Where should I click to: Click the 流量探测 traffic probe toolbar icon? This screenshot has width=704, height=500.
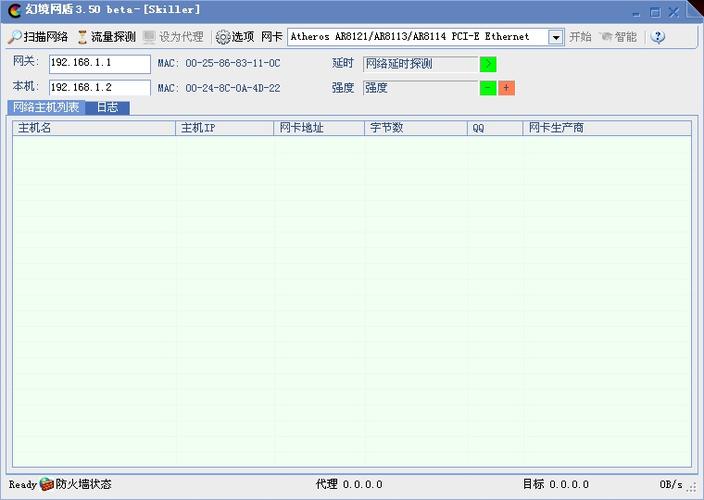pos(83,37)
